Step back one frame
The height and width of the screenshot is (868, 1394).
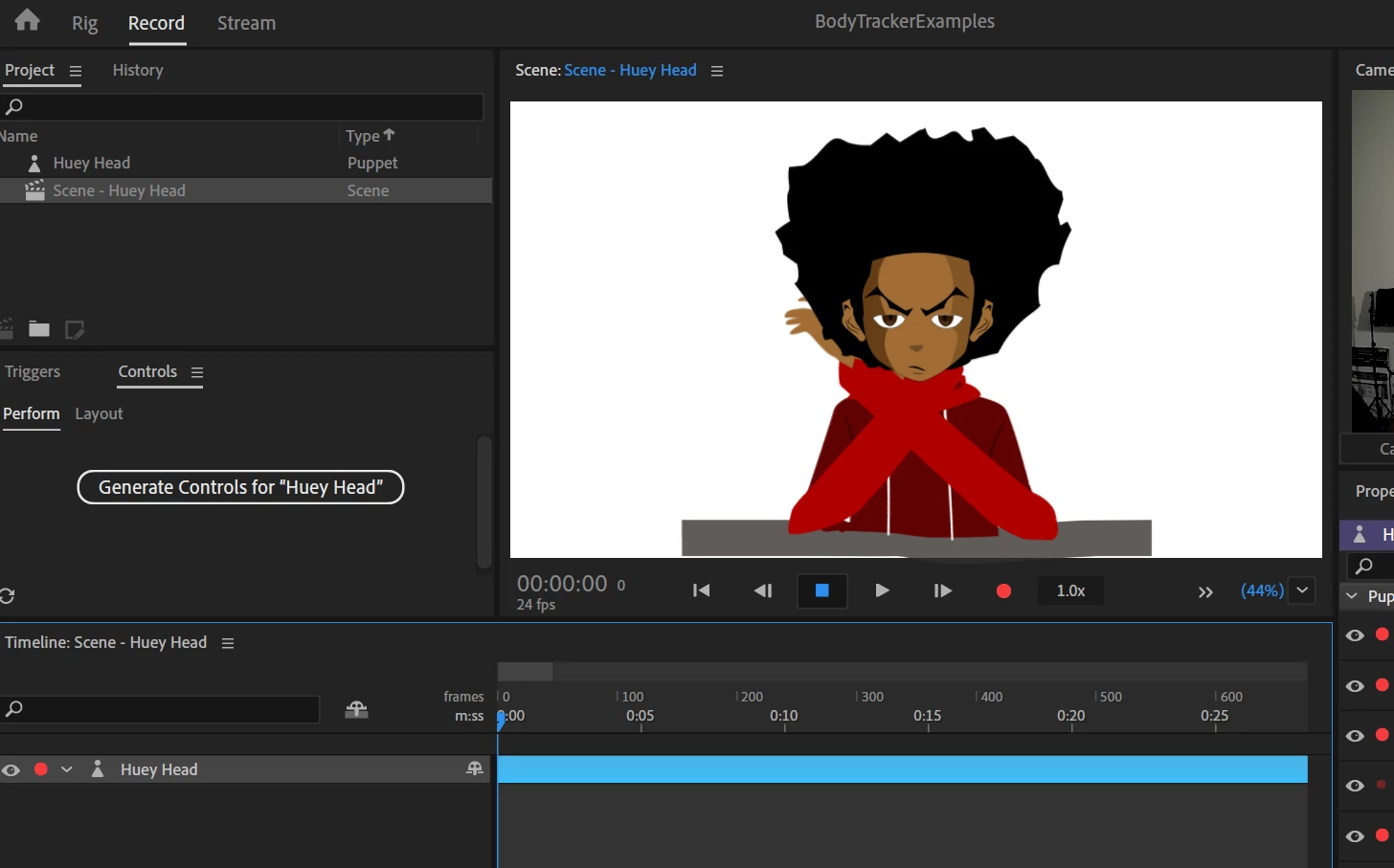[x=763, y=590]
